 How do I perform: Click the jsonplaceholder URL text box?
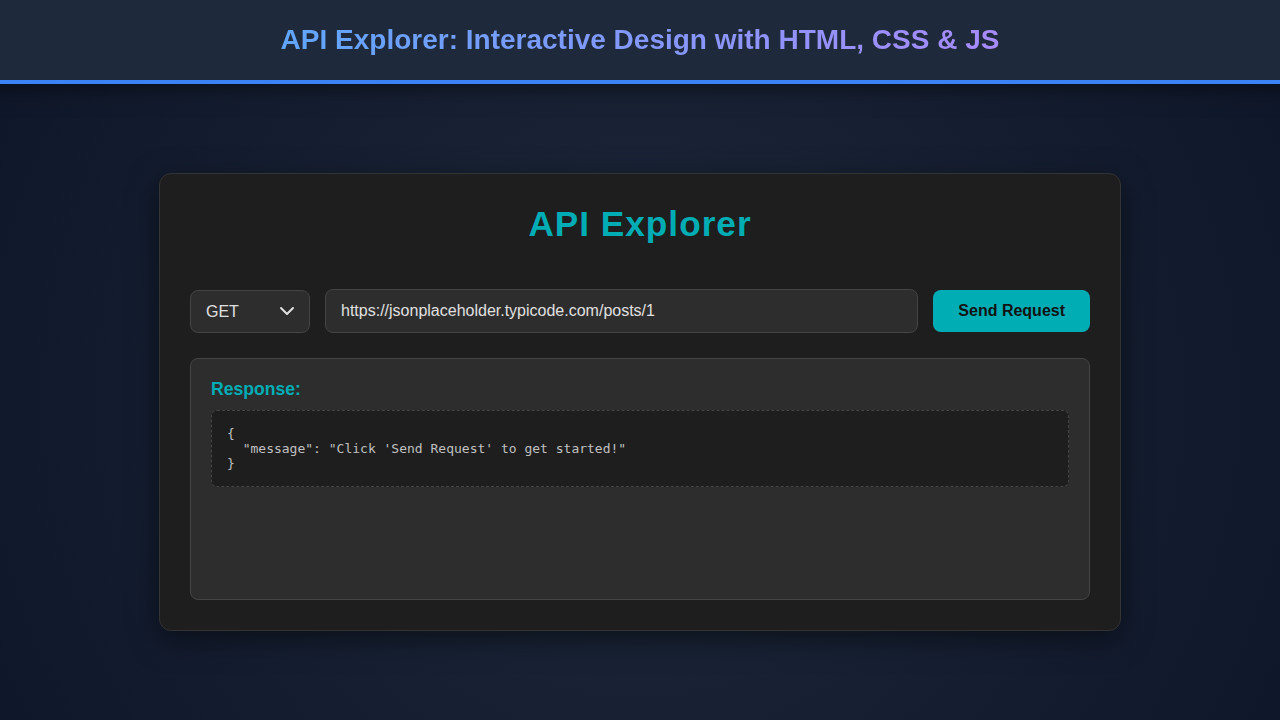pyautogui.click(x=620, y=311)
